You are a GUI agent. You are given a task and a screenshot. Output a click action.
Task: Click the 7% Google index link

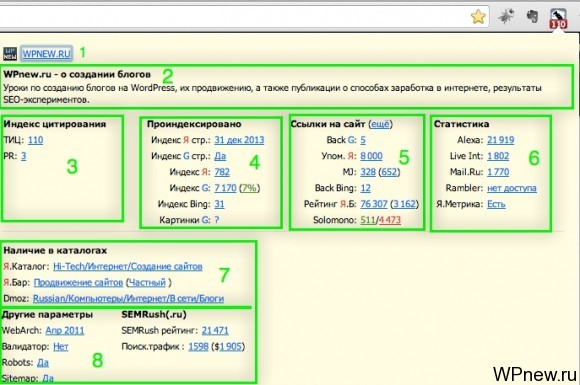tap(249, 188)
